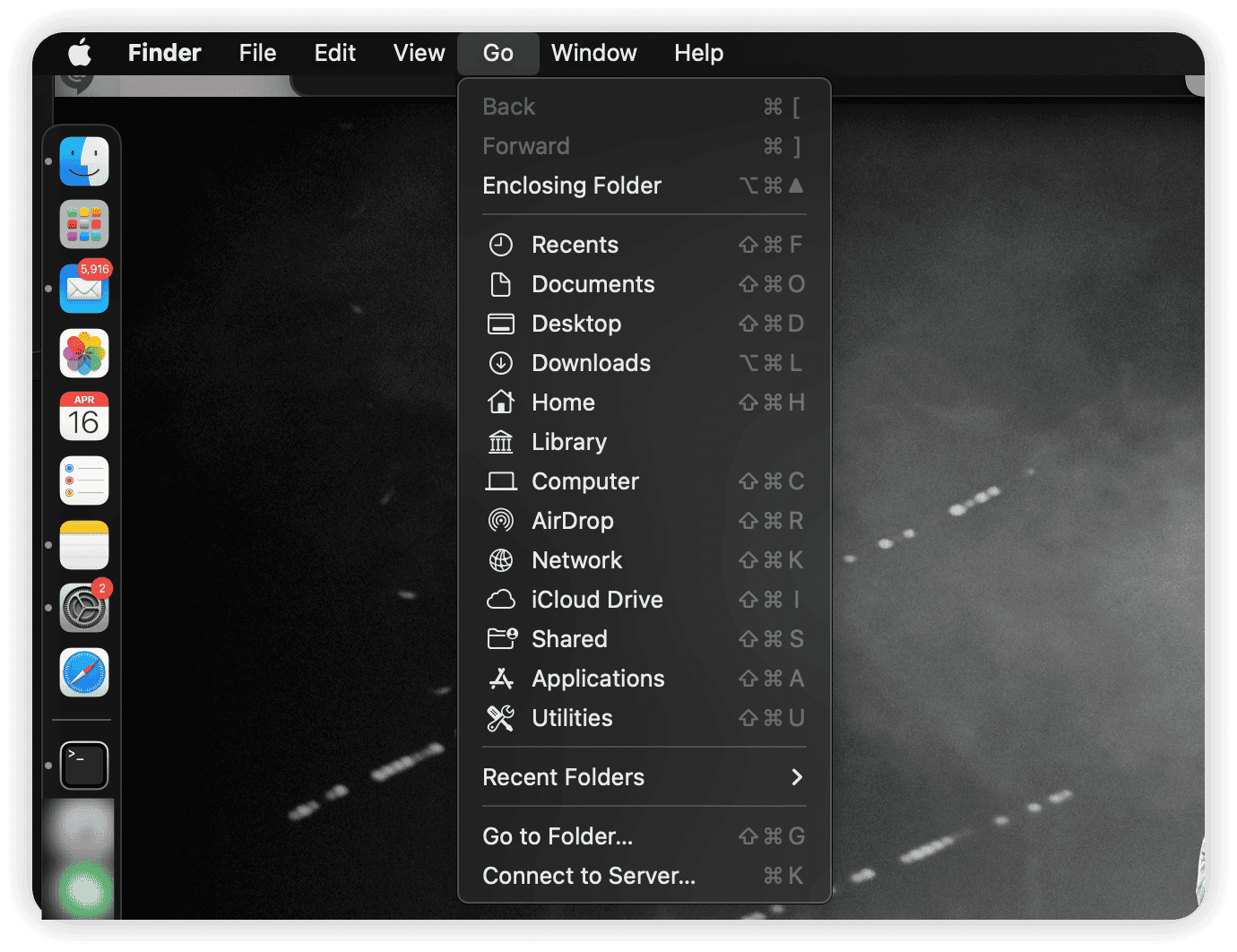
Task: Open the File menu
Action: point(257,53)
